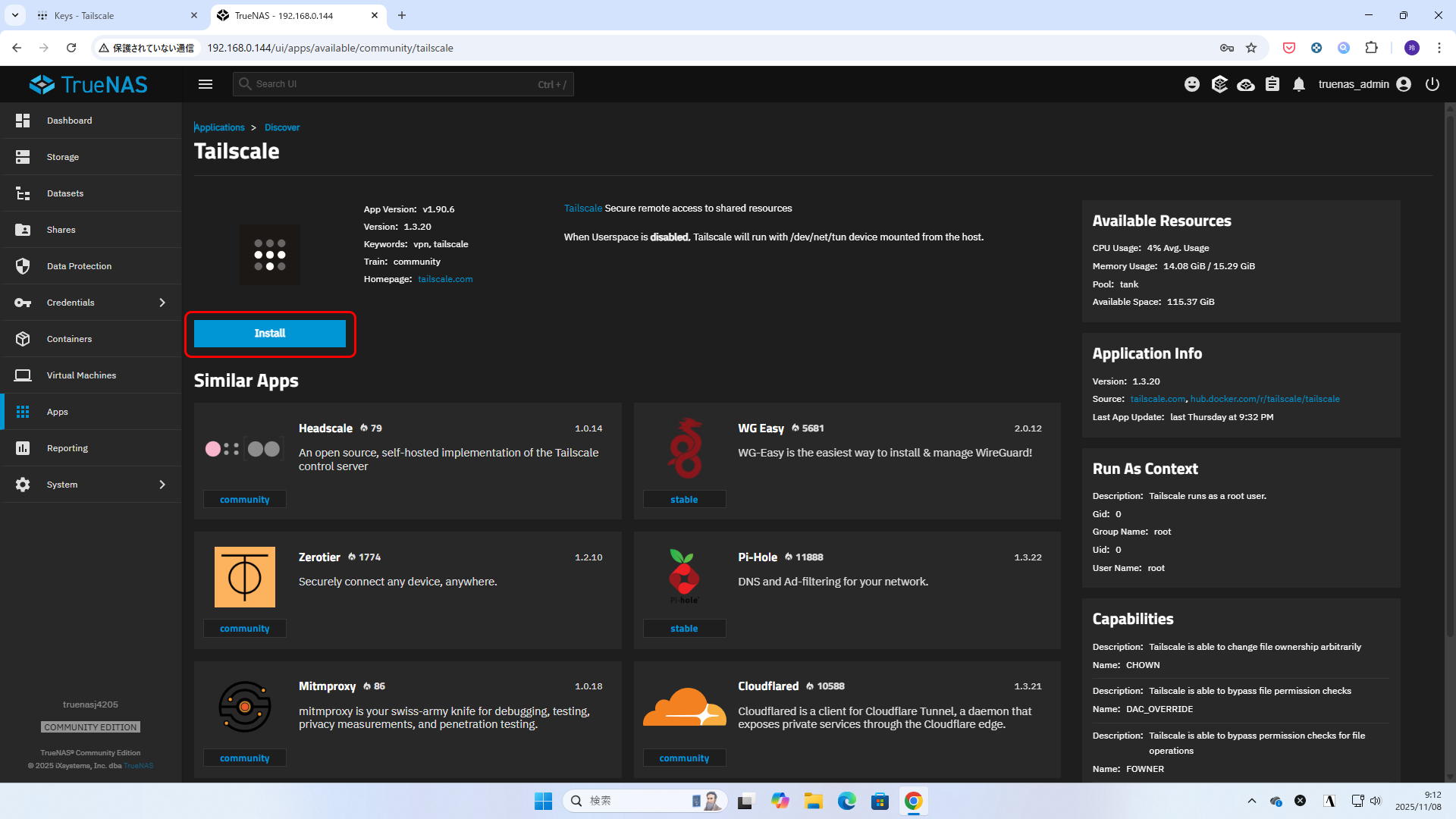Click the Zerotier app logo
This screenshot has height=819, width=1456.
pos(244,576)
